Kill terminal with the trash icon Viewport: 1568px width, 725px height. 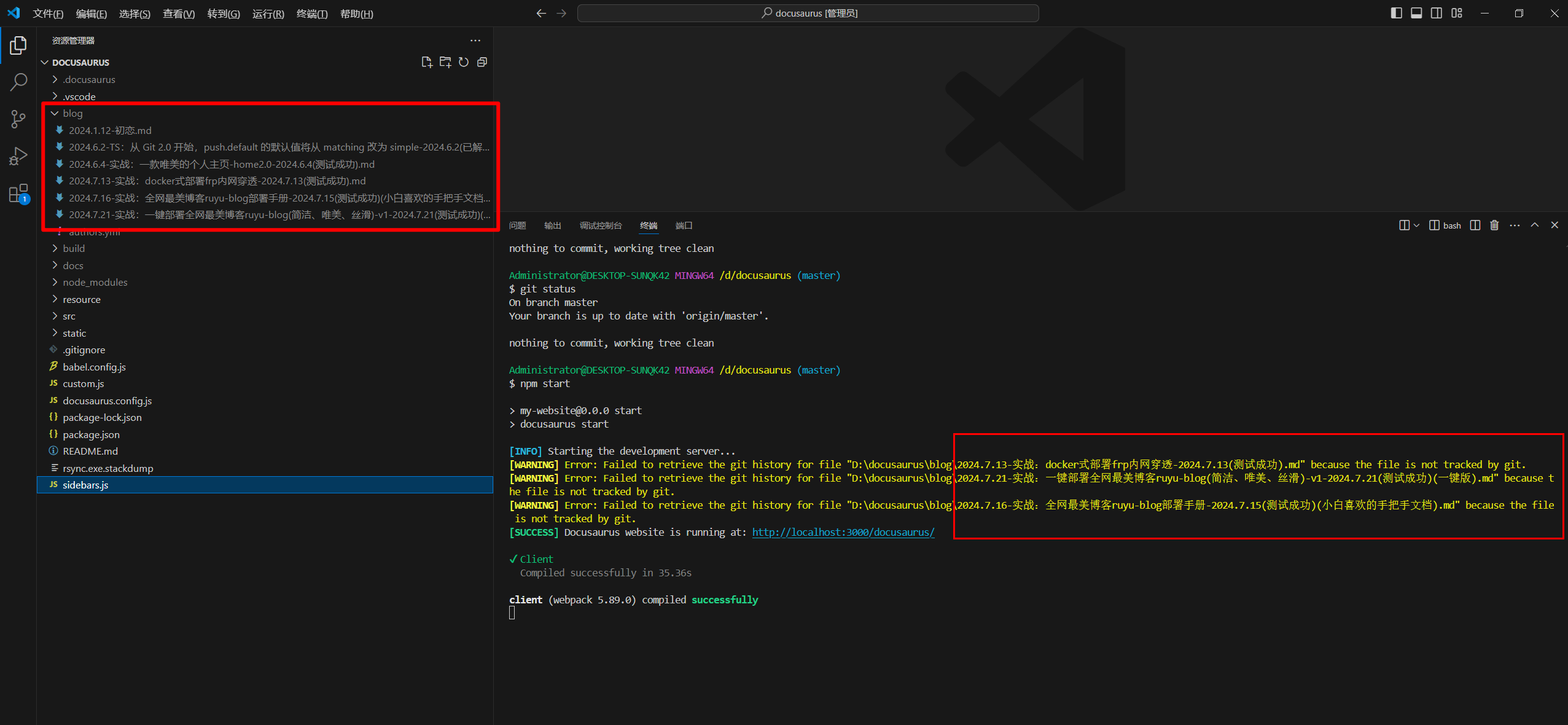click(1494, 225)
